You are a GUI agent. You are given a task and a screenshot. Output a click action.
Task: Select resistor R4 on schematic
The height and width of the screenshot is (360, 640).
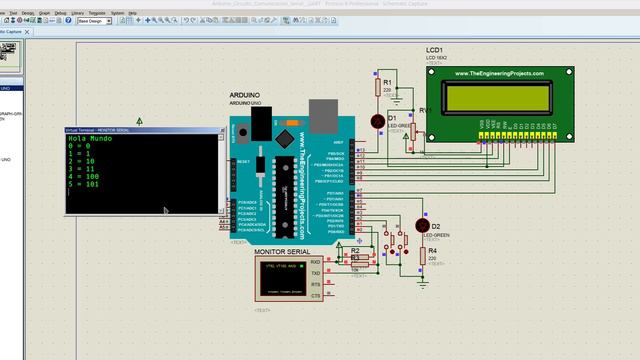[x=423, y=256]
